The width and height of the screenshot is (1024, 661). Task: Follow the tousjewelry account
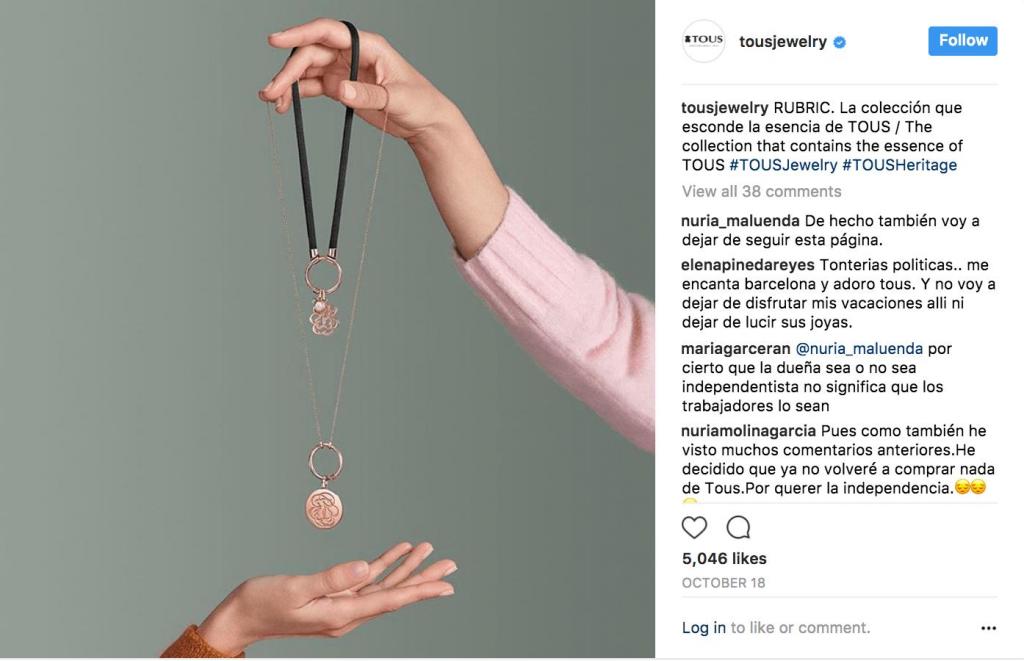pyautogui.click(x=963, y=40)
